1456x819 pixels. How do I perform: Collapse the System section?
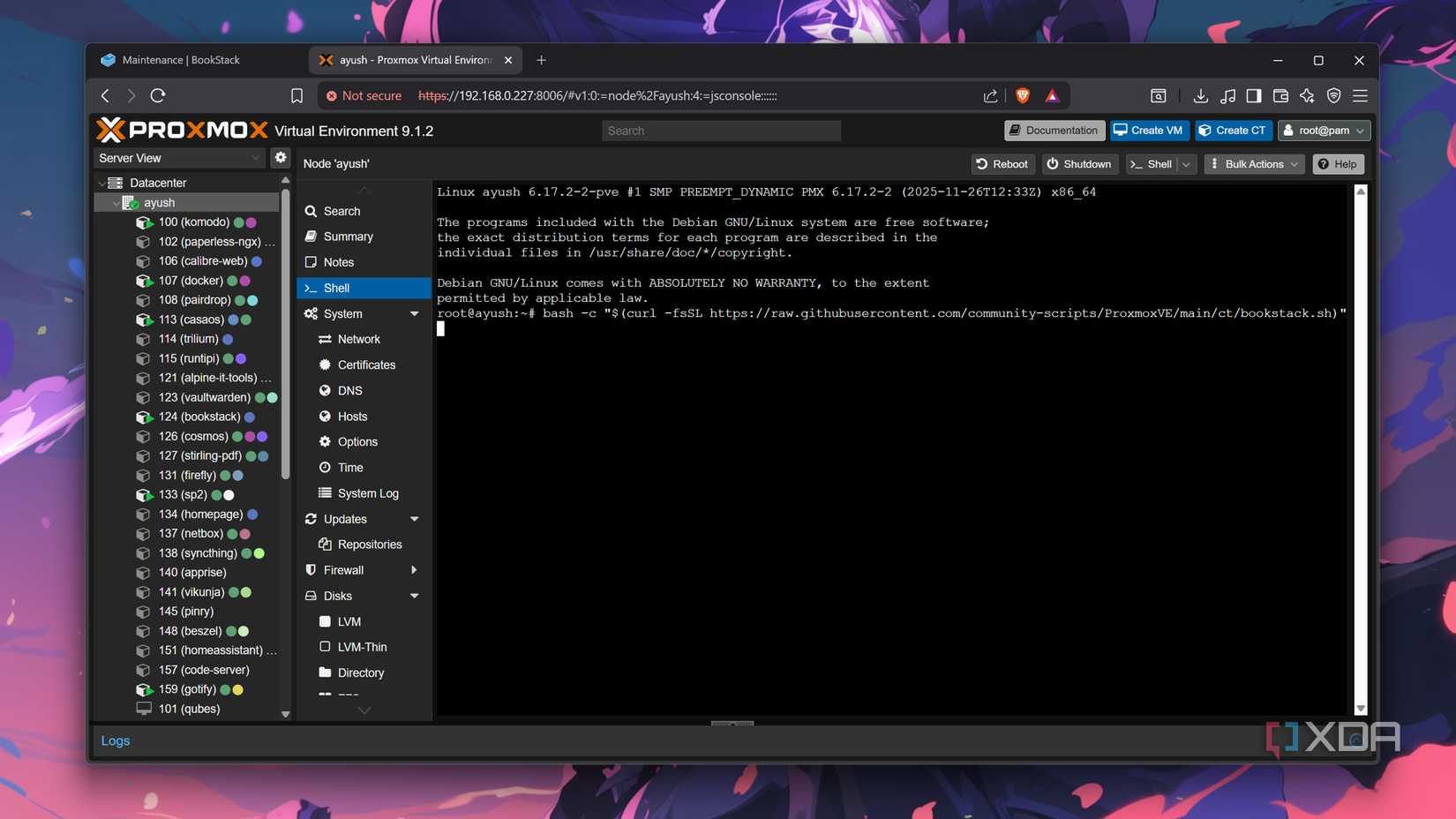point(414,313)
